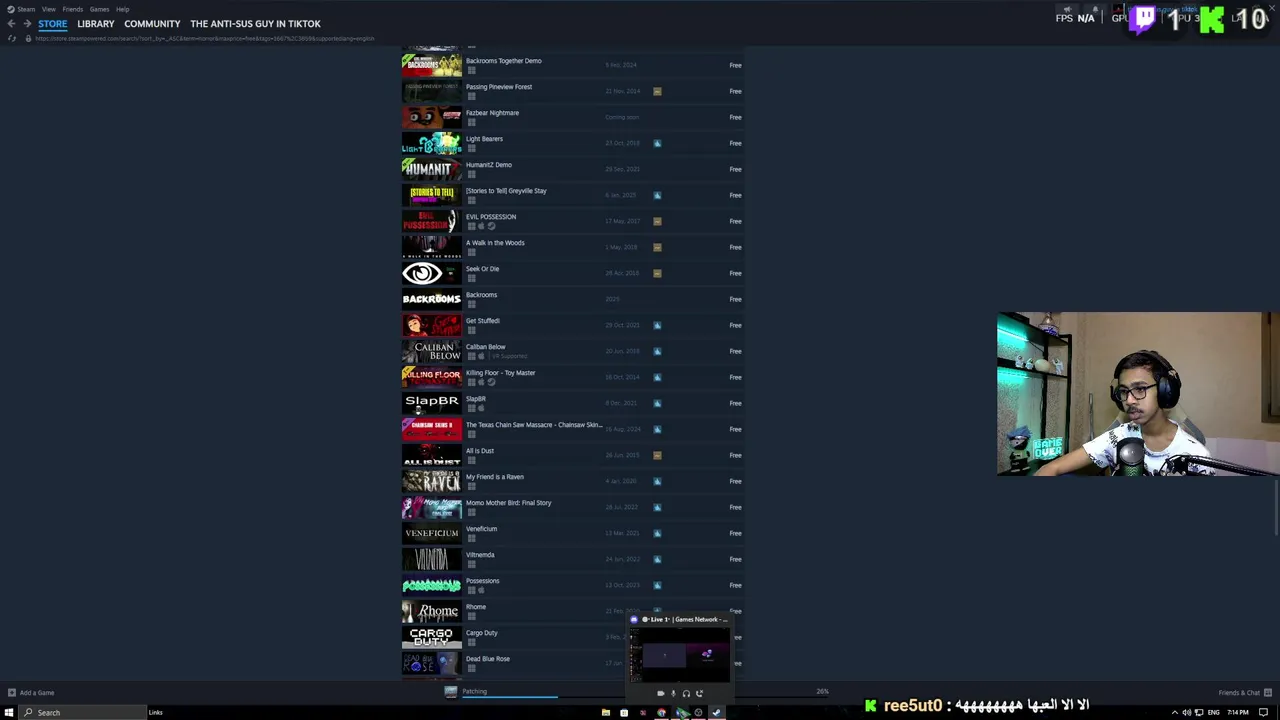1280x720 pixels.
Task: Click the Free price on Light Bearers row
Action: click(735, 143)
